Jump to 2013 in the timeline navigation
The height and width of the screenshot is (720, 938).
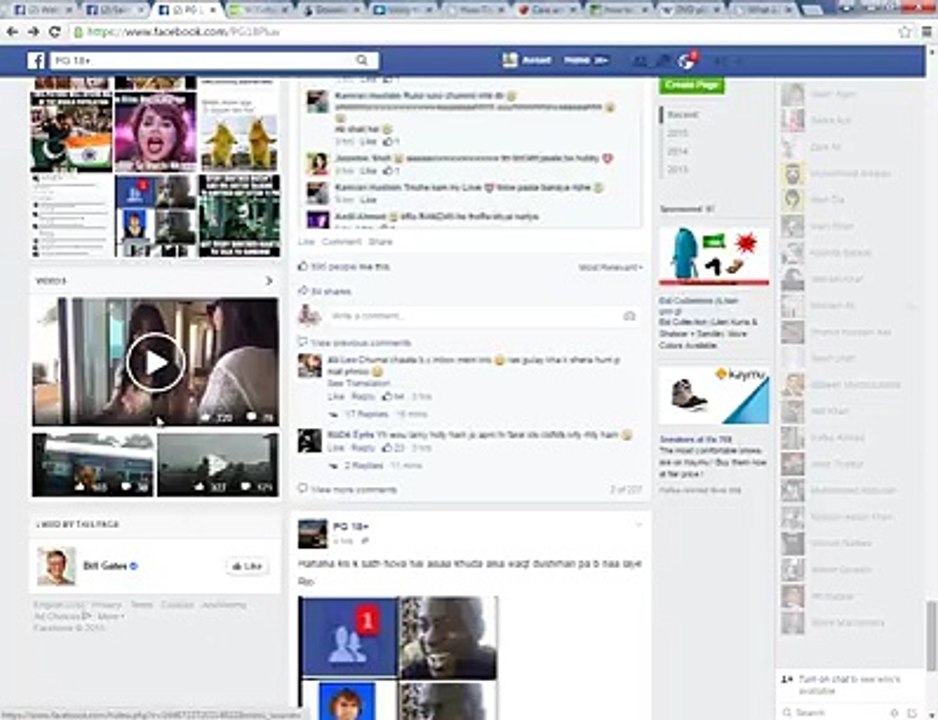(677, 170)
